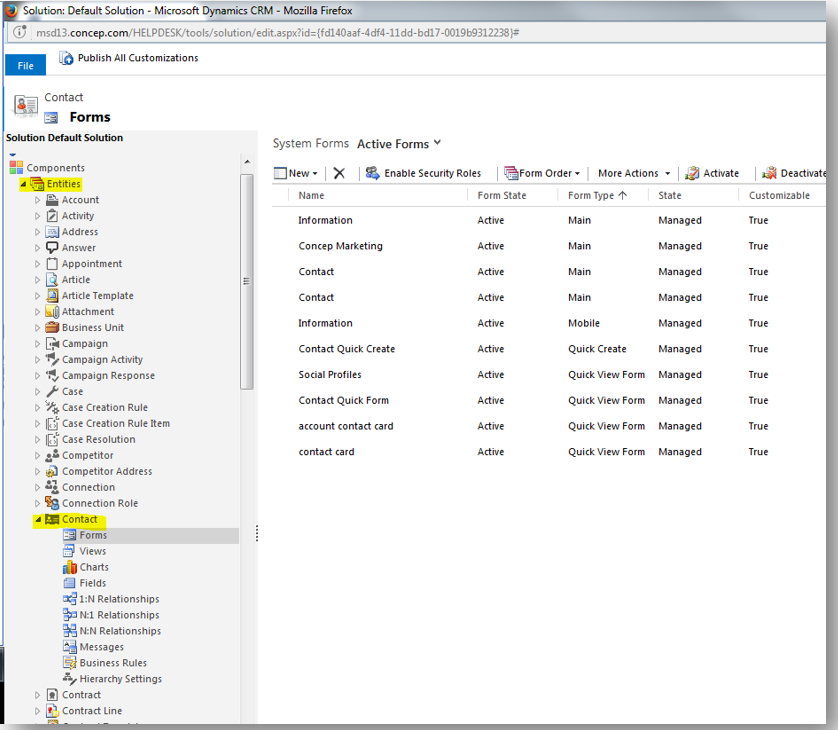Expand the Account entity node
This screenshot has width=838, height=730.
37,200
